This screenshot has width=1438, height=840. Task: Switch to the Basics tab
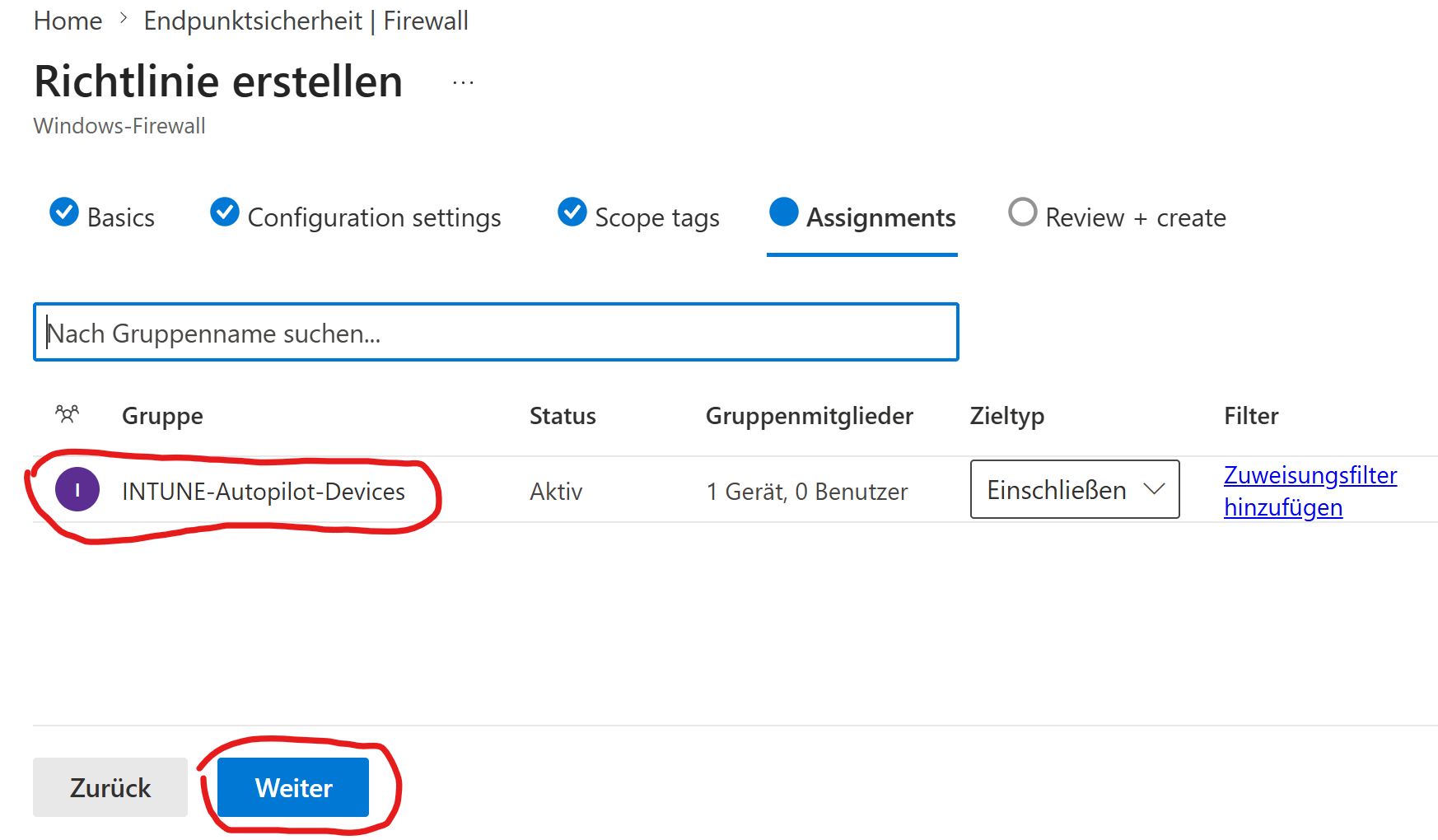[120, 217]
